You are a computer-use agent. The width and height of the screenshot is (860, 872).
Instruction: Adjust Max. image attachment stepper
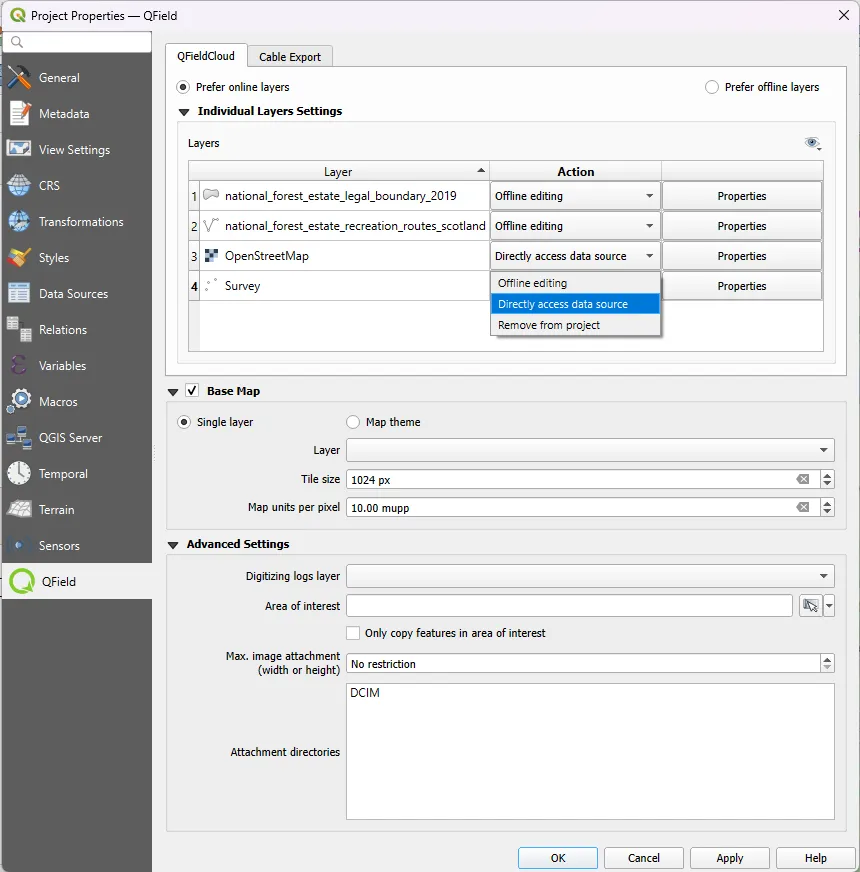827,663
